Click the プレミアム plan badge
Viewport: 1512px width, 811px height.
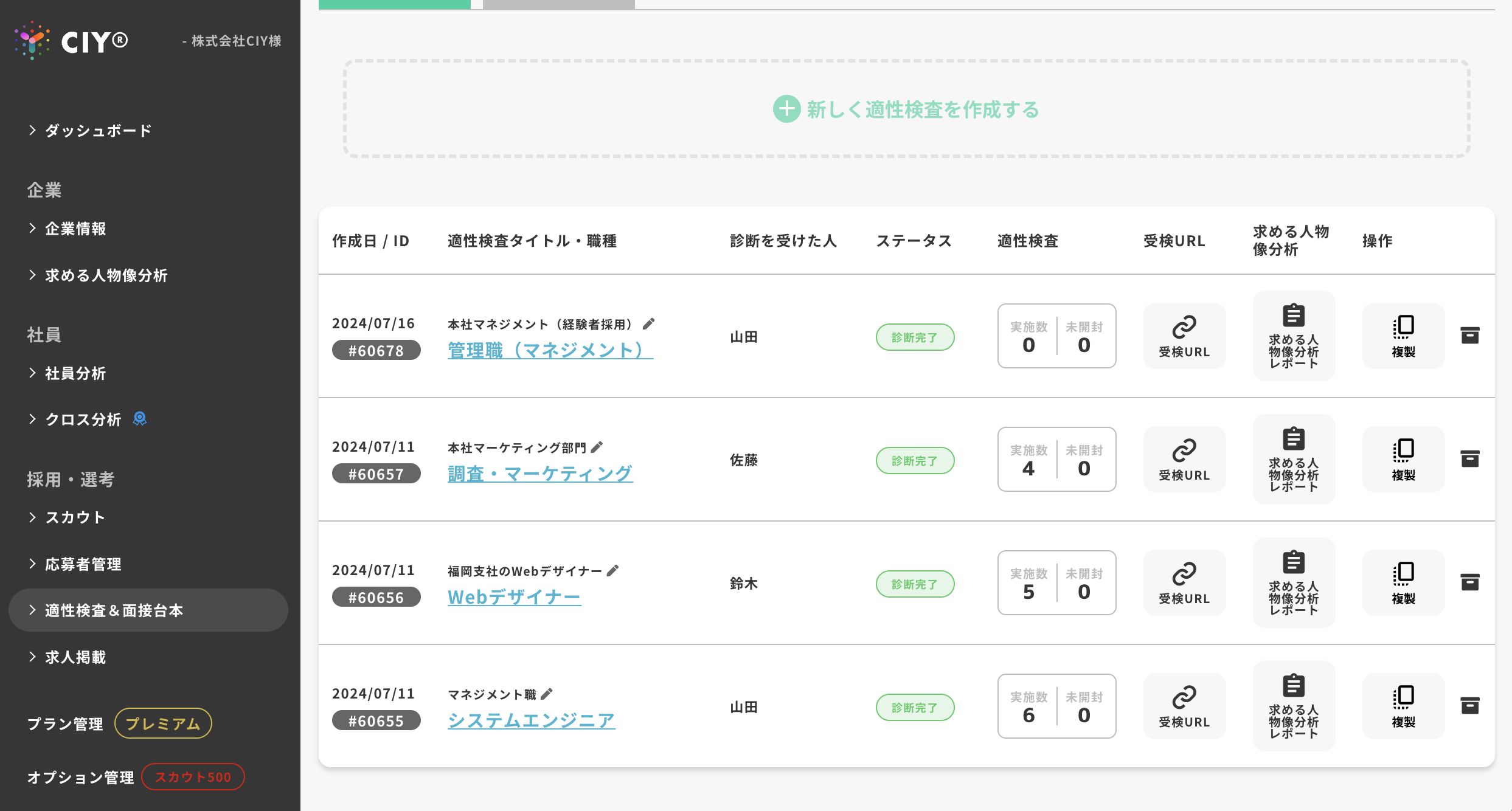[x=163, y=723]
